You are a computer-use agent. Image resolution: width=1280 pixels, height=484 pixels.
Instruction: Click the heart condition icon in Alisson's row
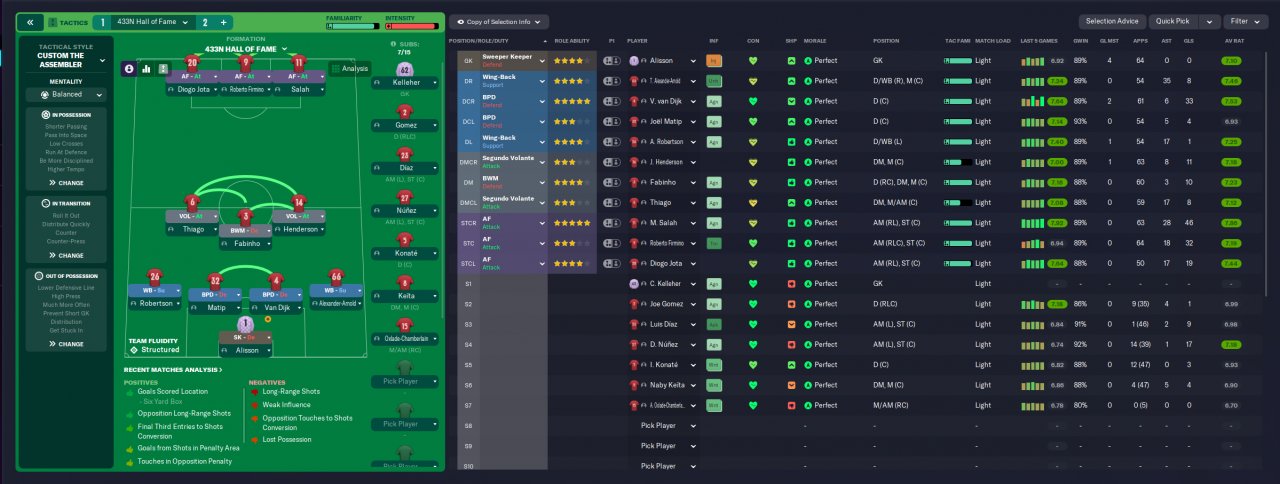pyautogui.click(x=753, y=60)
